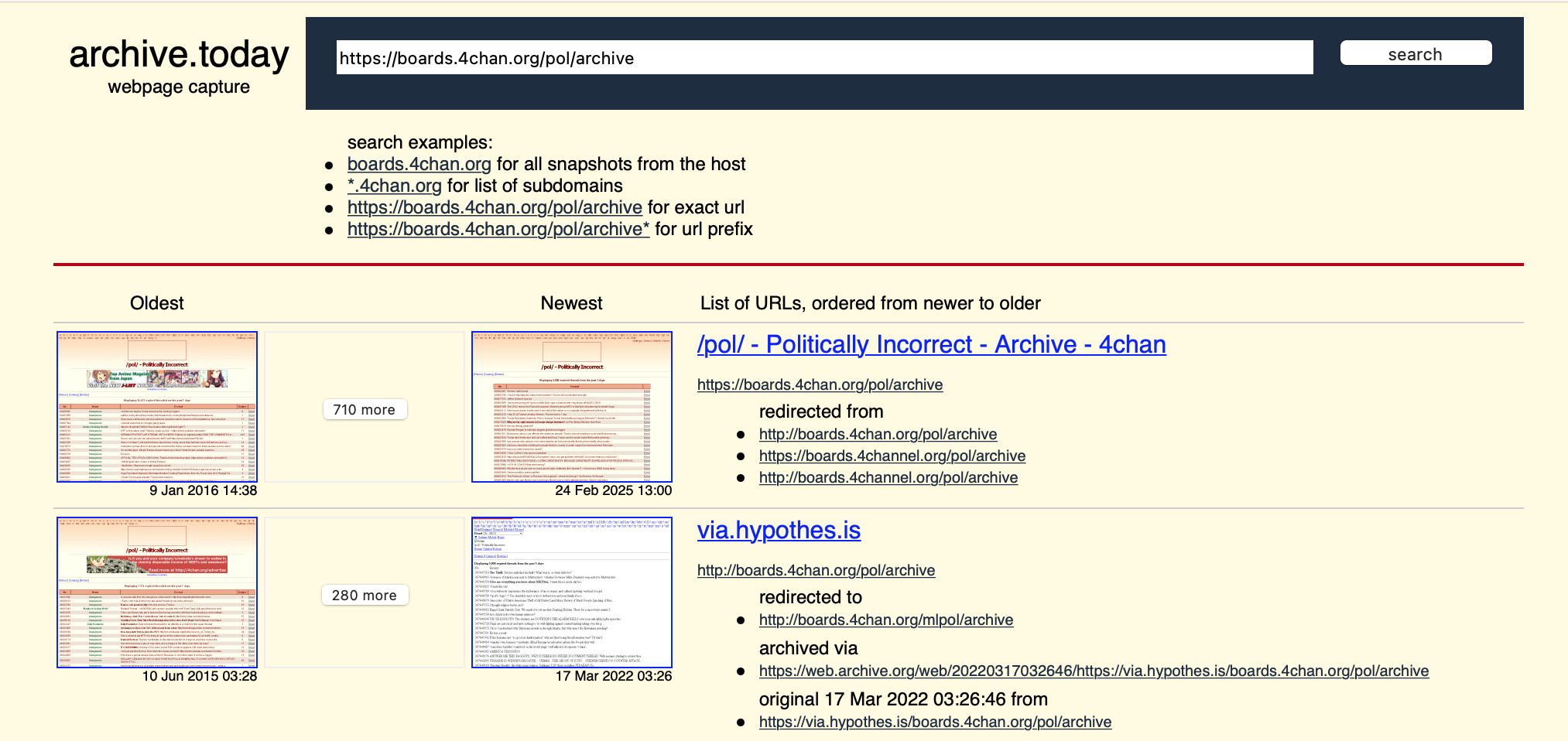Viewport: 1568px width, 741px height.
Task: Open the web.archive.org archived-via link
Action: click(x=1094, y=671)
